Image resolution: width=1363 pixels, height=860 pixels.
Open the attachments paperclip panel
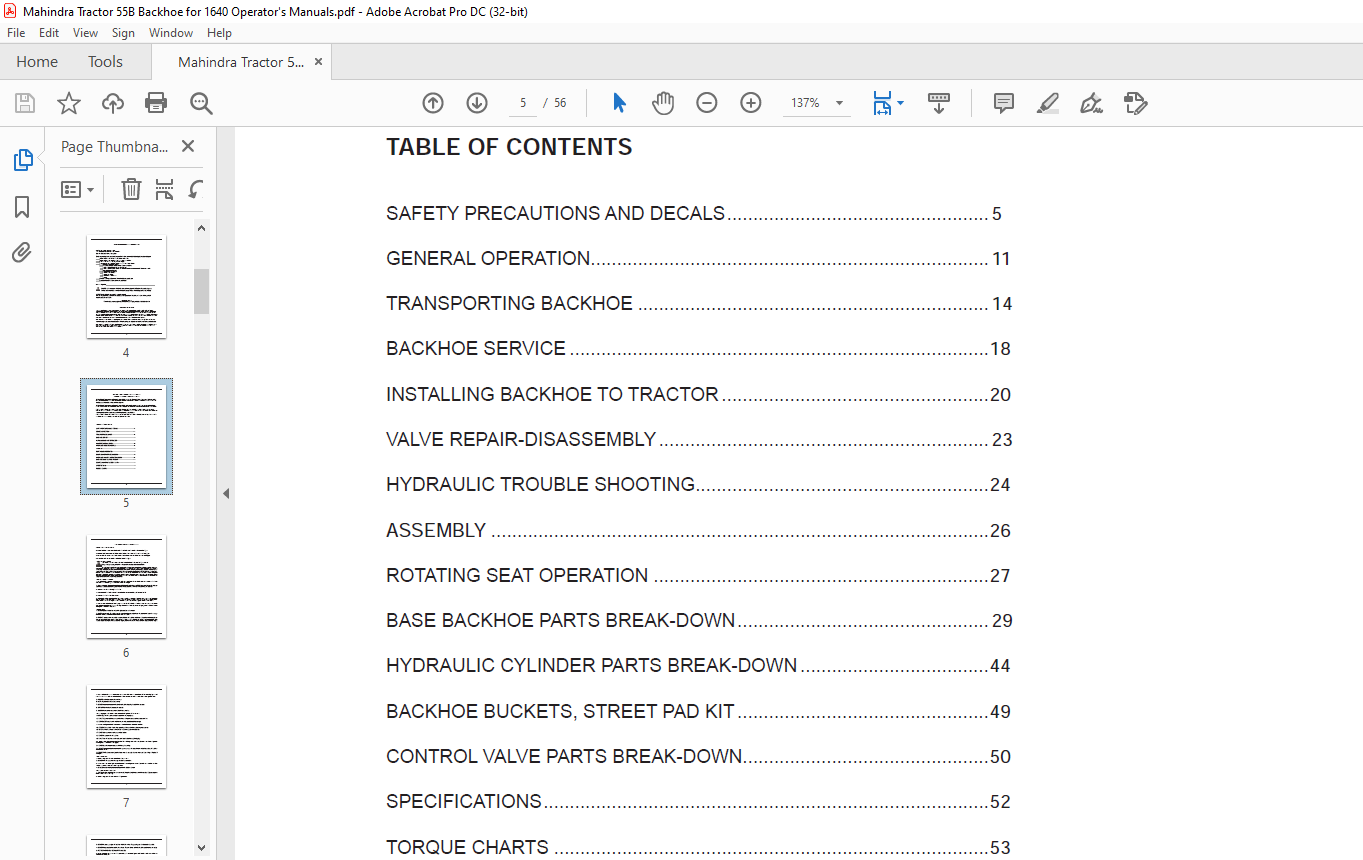pos(22,252)
